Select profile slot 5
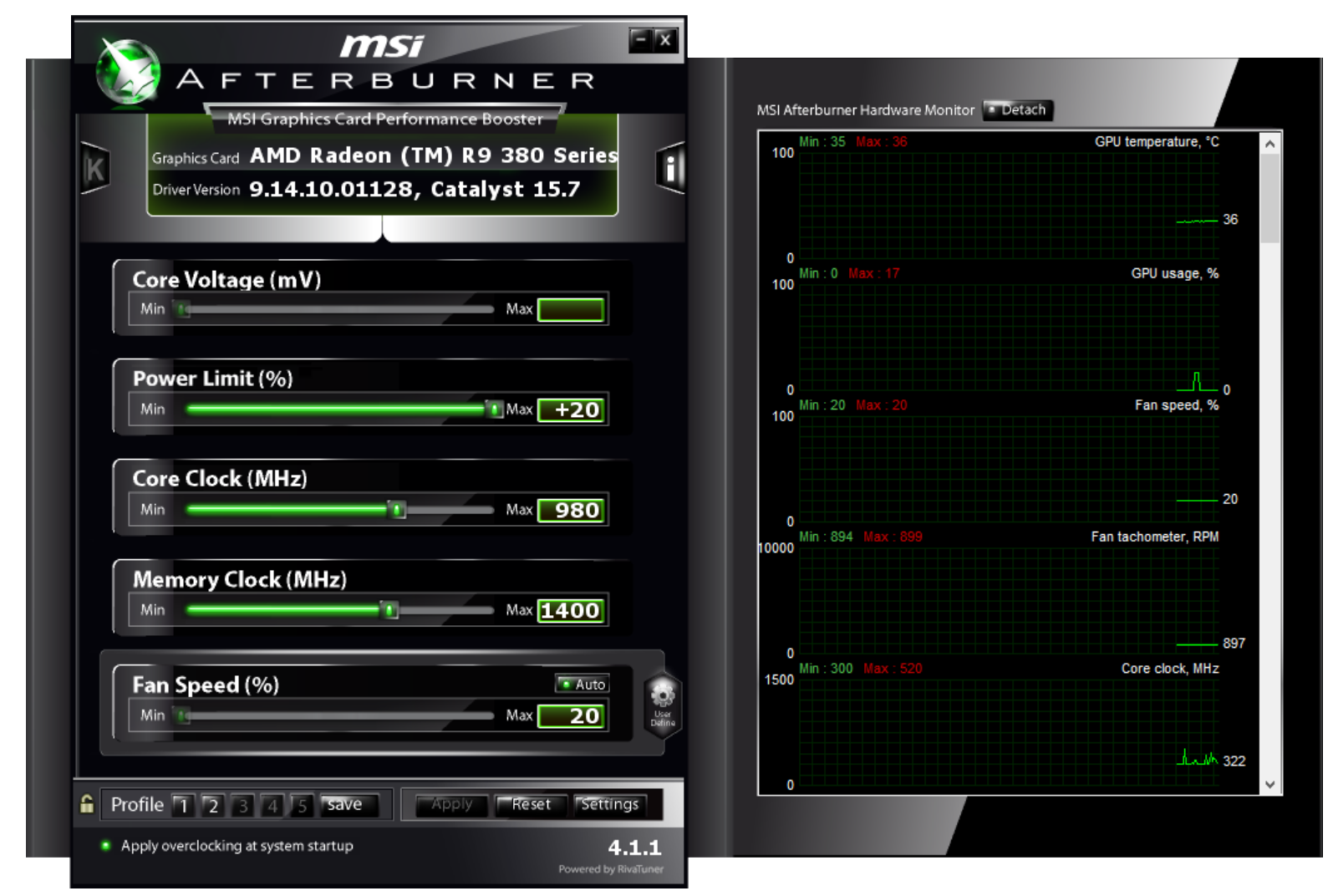This screenshot has height=896, width=1338. pos(303,805)
